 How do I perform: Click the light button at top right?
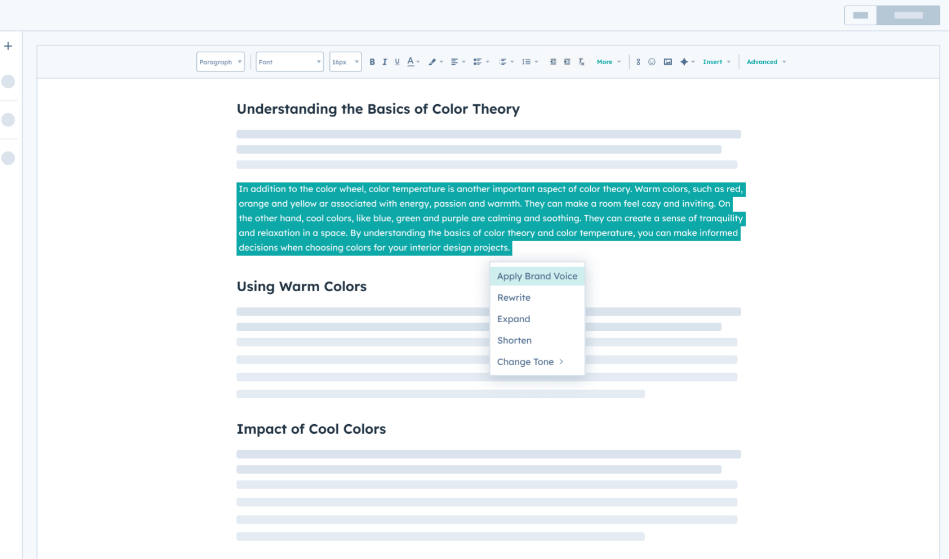pyautogui.click(x=861, y=15)
